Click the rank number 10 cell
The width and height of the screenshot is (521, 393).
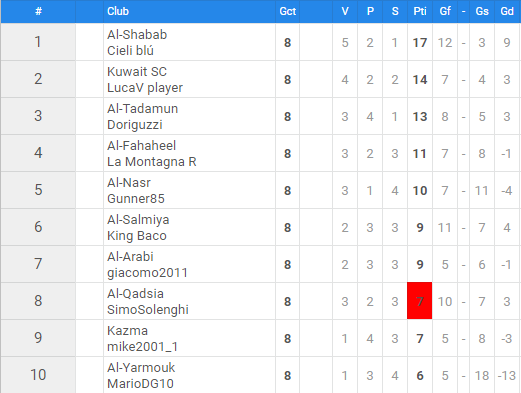point(38,375)
